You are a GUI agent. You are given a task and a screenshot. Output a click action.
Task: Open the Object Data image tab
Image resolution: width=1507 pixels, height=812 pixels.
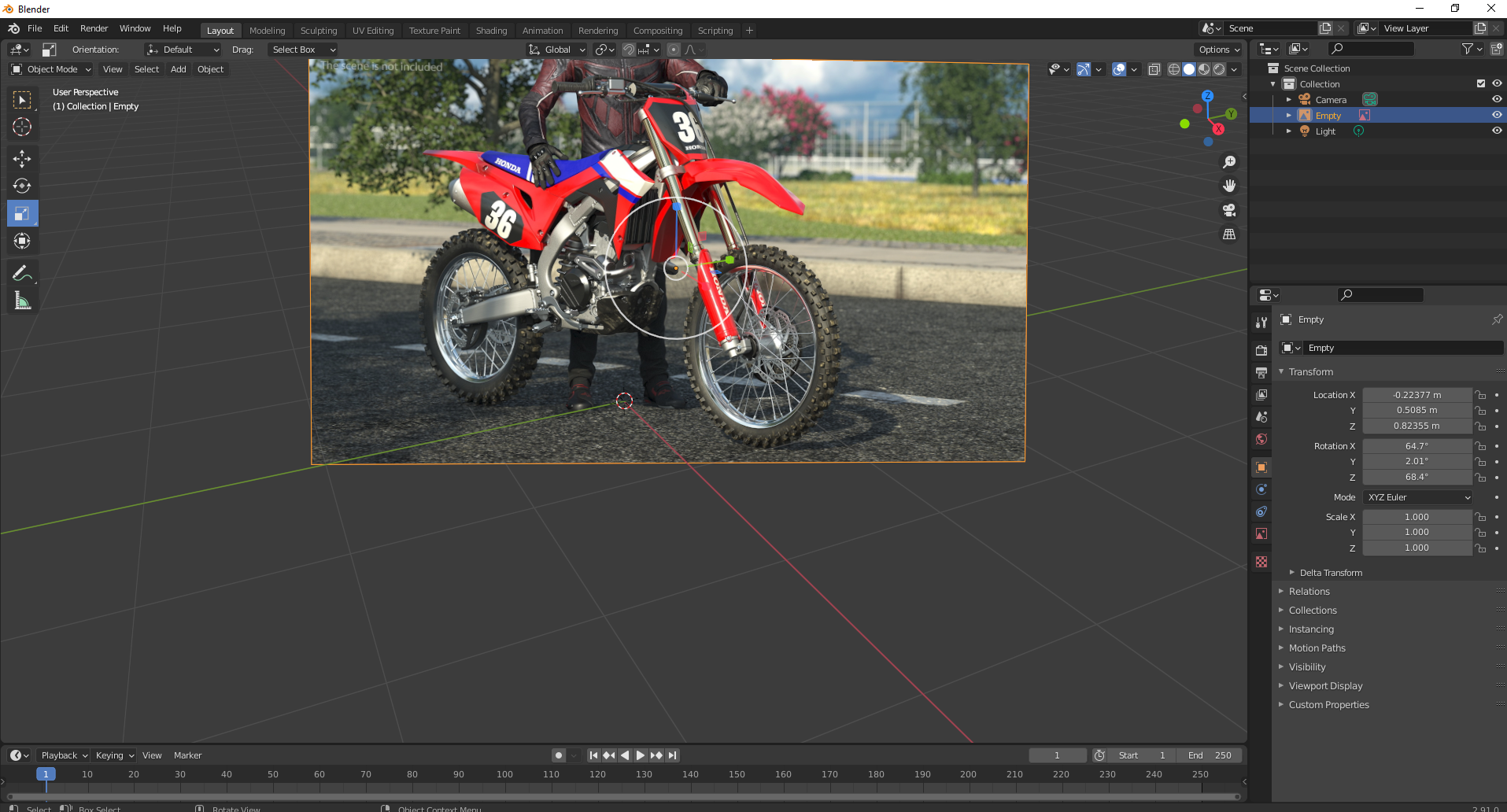tap(1261, 533)
